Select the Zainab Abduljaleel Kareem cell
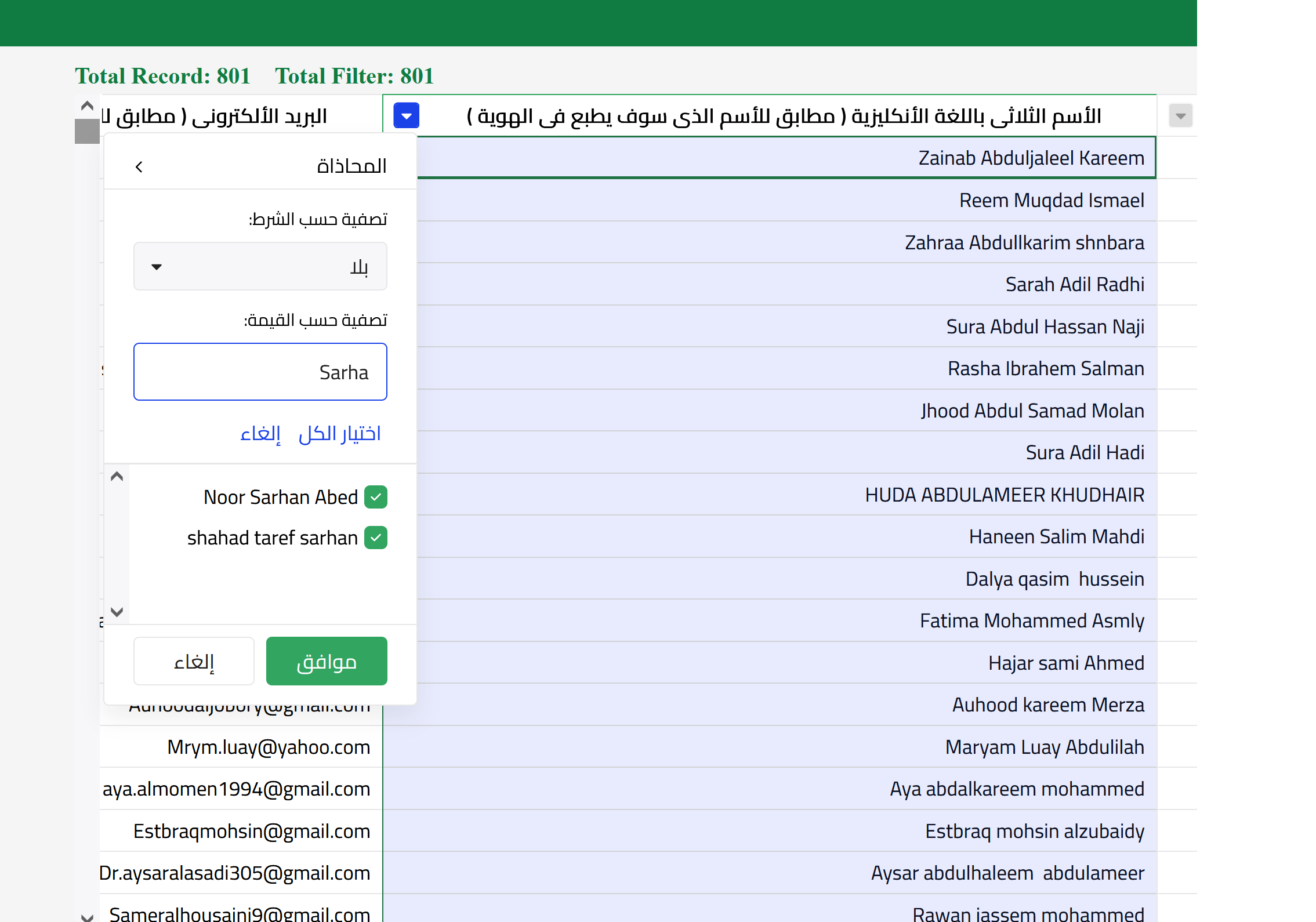This screenshot has height=922, width=1316. (x=786, y=158)
